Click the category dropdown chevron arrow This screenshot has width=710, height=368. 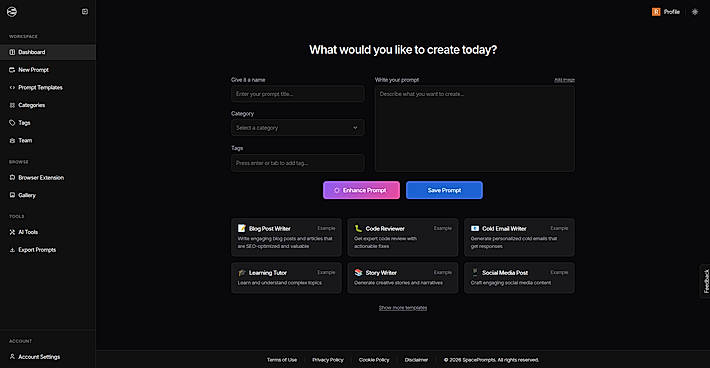click(355, 128)
